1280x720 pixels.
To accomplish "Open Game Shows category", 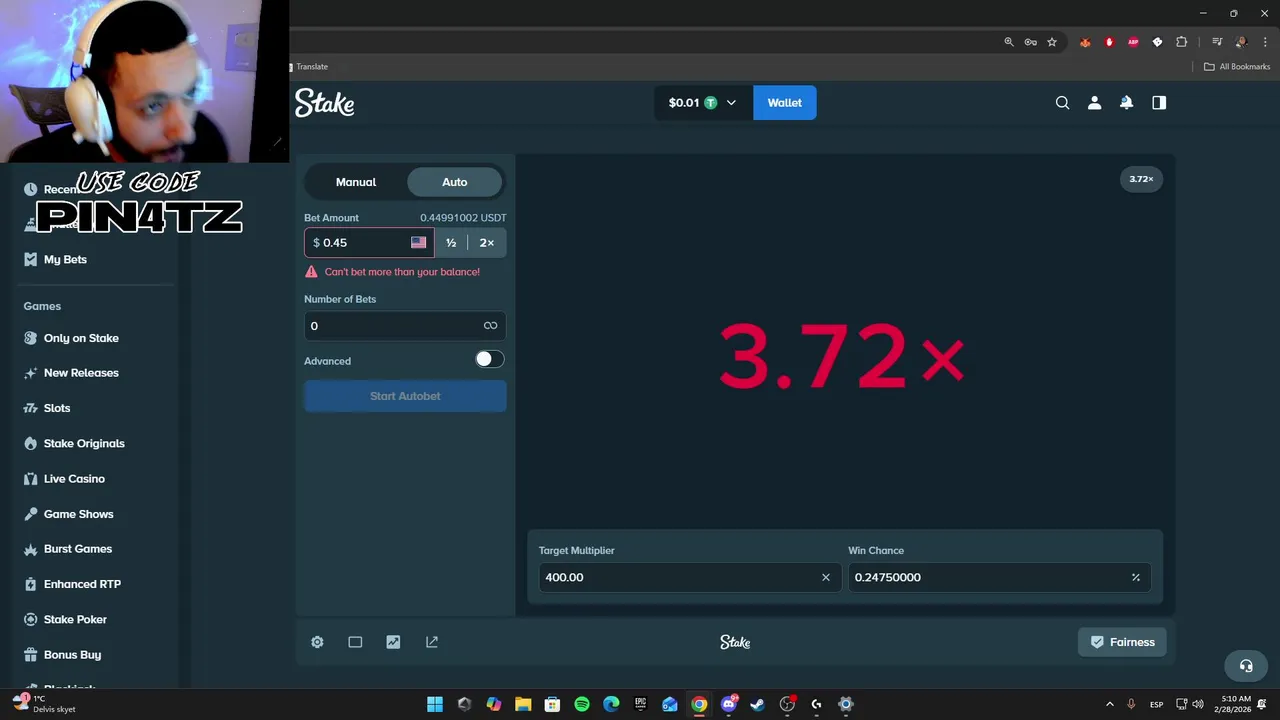I will [78, 514].
